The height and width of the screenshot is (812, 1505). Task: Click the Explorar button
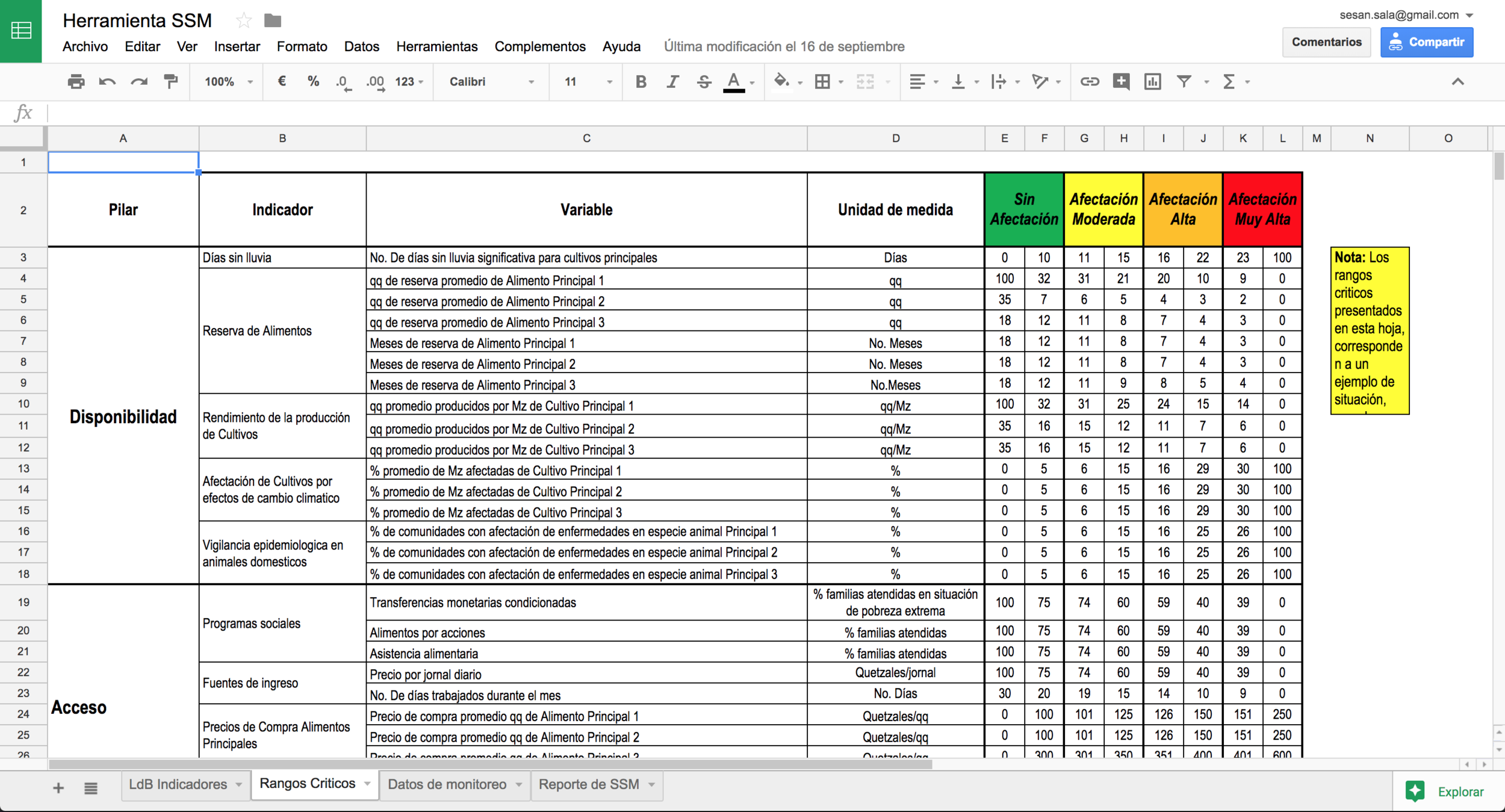point(1445,792)
